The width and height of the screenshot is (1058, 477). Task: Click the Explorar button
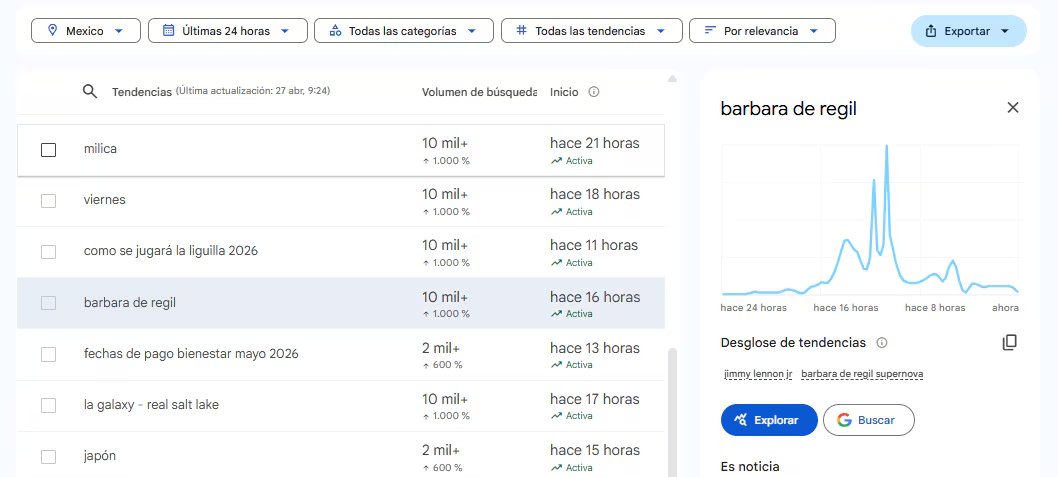[x=769, y=420]
